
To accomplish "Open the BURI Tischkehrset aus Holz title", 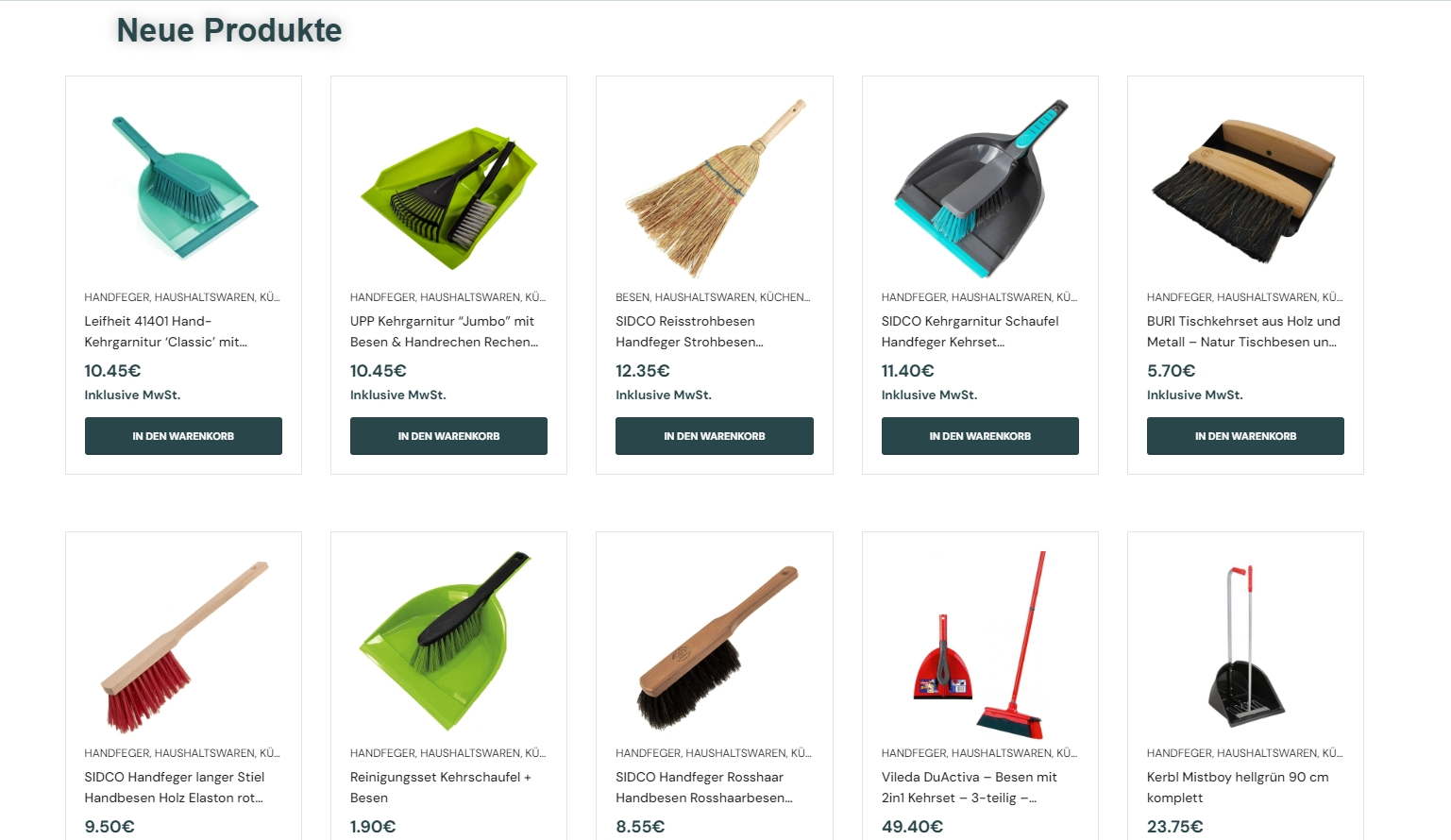I will [x=1243, y=331].
